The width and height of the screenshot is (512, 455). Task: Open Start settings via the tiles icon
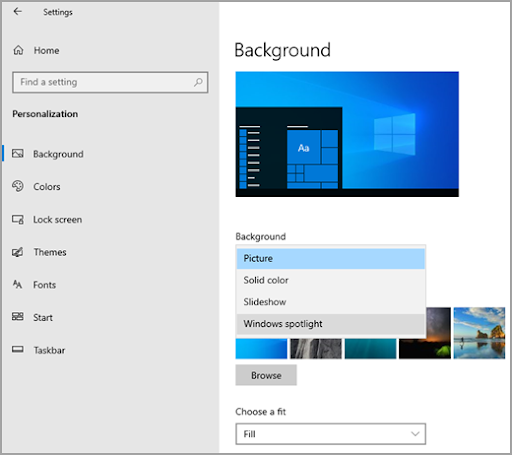pyautogui.click(x=18, y=316)
